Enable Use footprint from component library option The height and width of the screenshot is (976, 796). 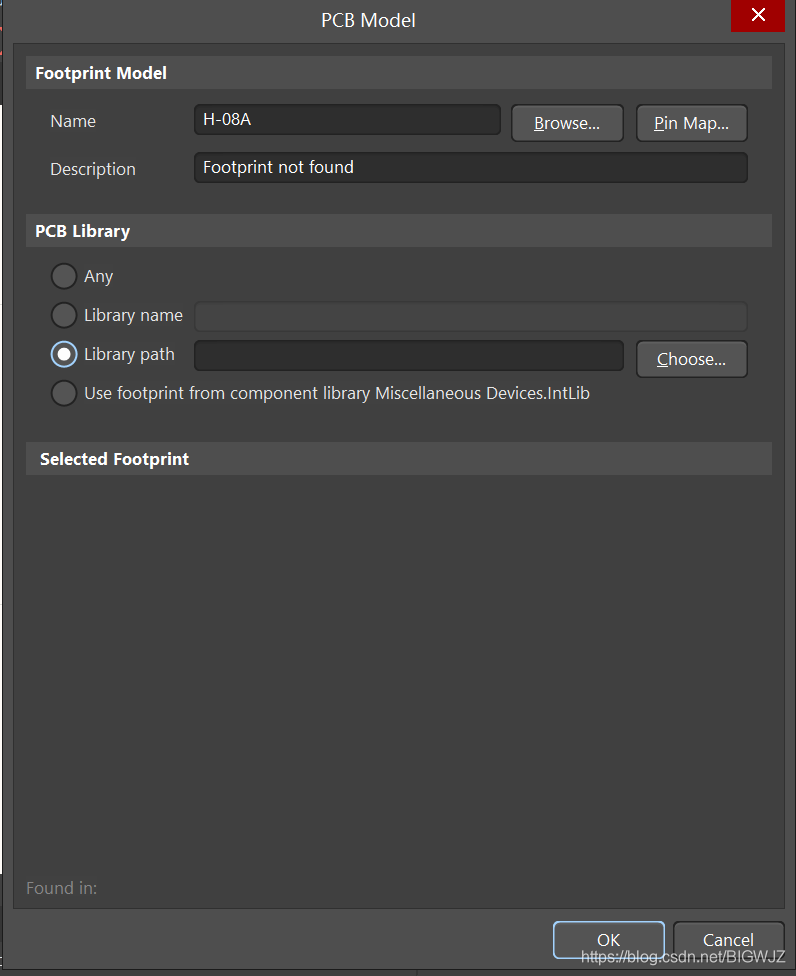point(64,393)
